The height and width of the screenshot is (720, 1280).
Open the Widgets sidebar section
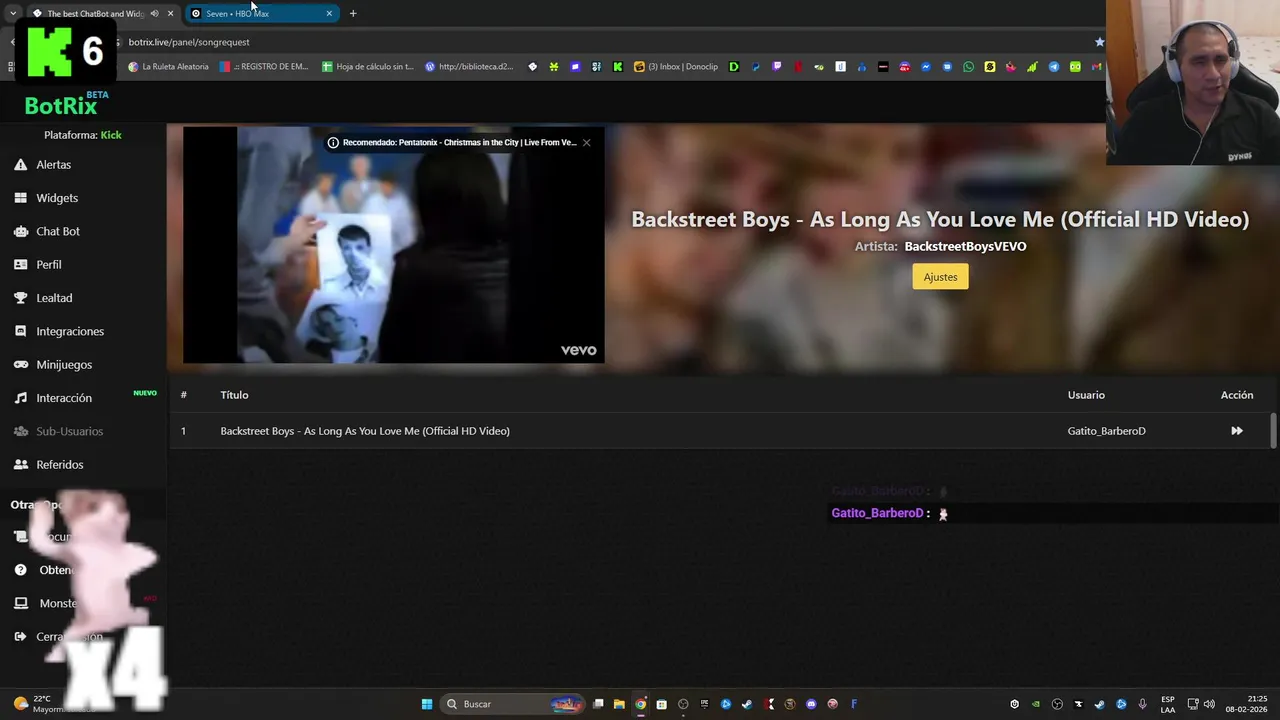57,198
